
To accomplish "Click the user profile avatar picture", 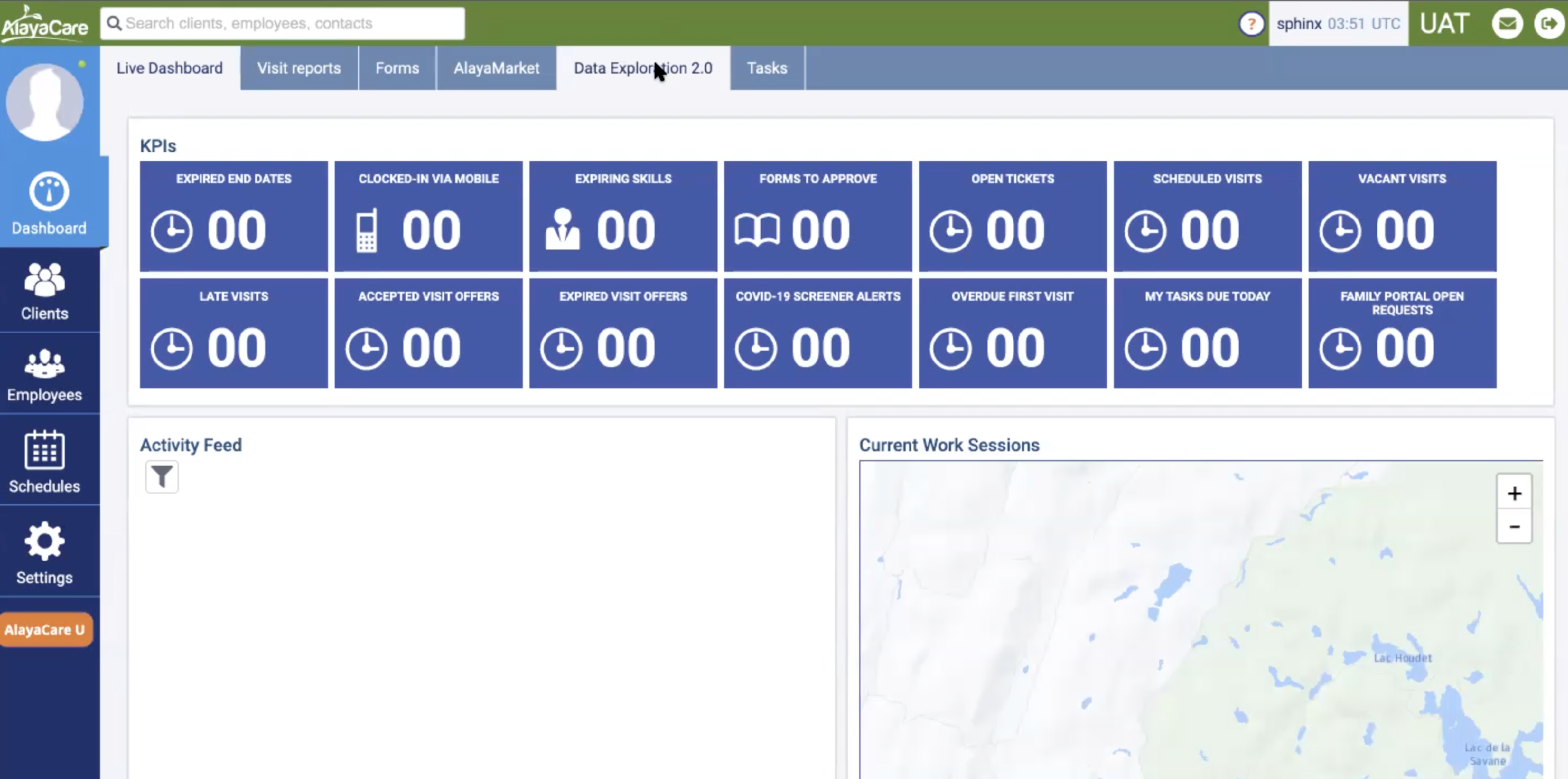I will (x=45, y=102).
